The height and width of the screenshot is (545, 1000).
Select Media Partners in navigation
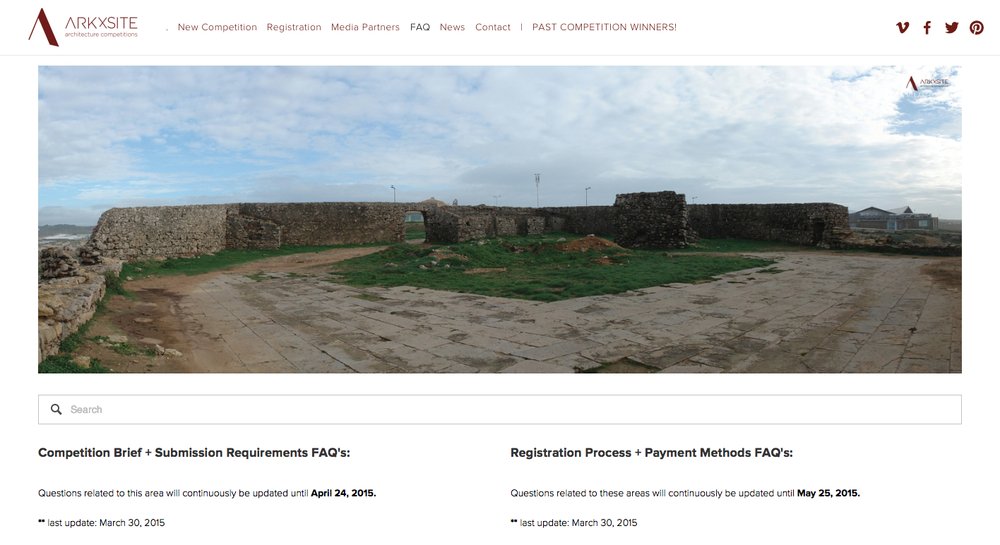365,27
